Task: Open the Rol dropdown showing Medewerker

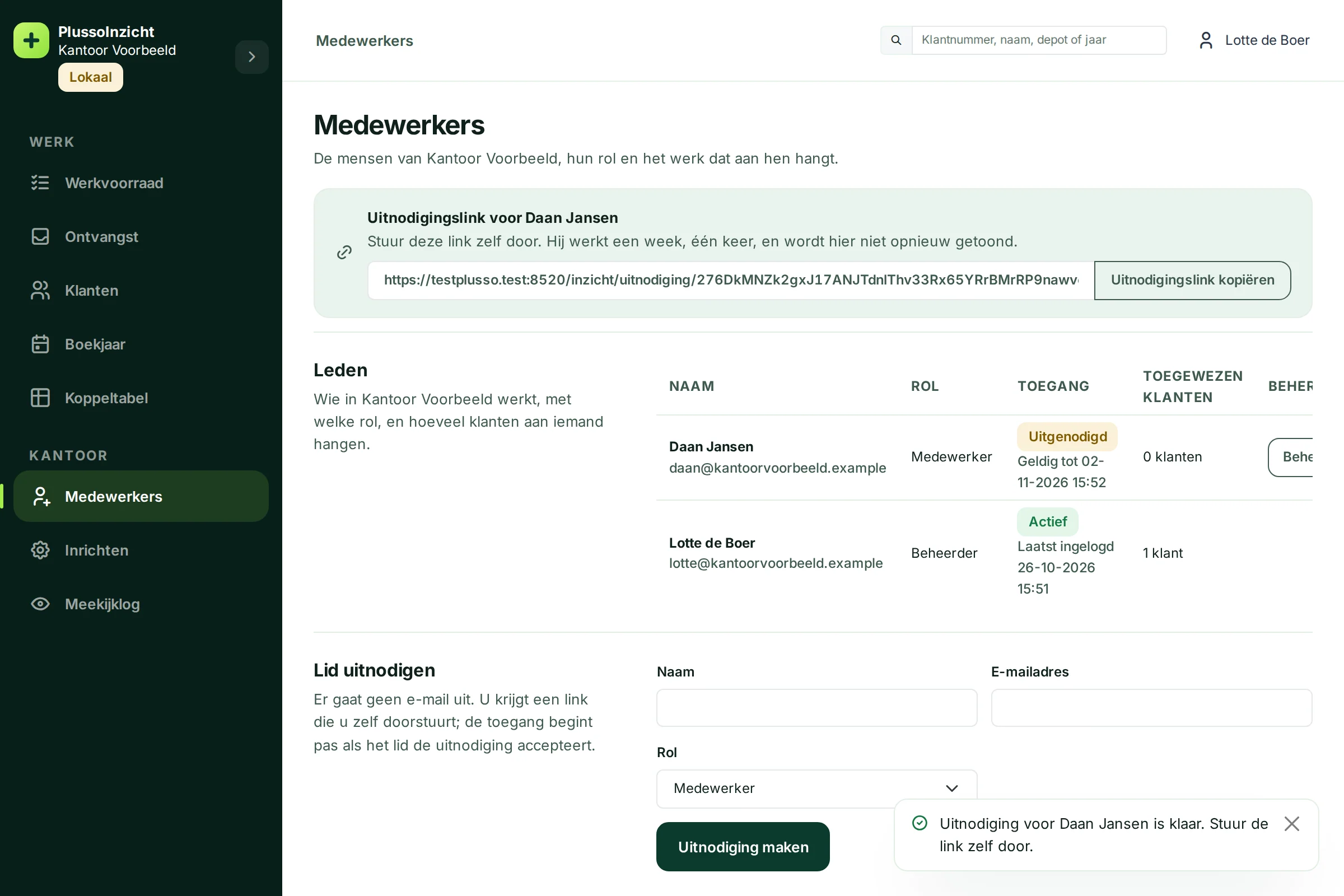Action: [x=816, y=788]
